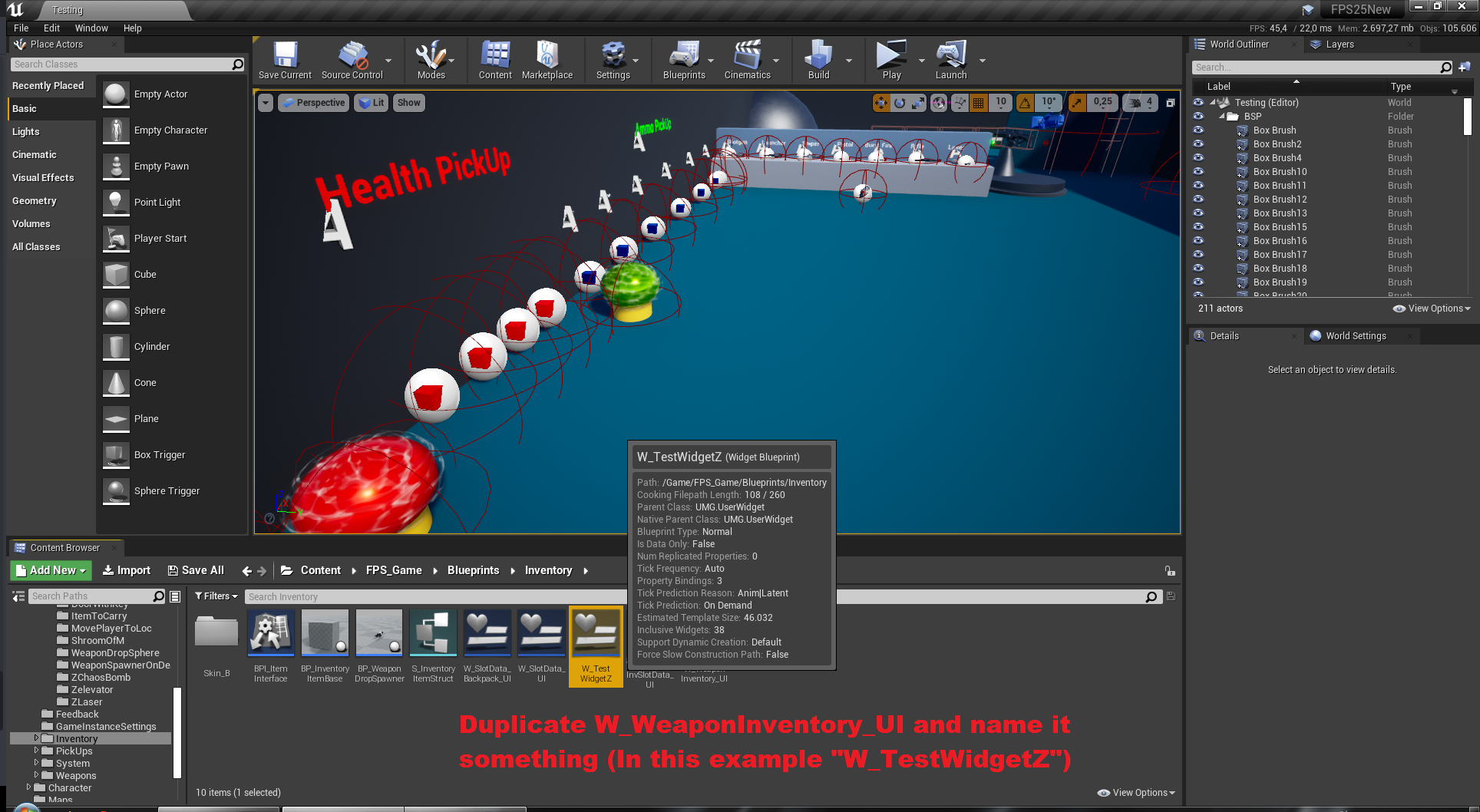Toggle grid snapping in viewport toolbar
This screenshot has width=1480, height=812.
(x=979, y=103)
